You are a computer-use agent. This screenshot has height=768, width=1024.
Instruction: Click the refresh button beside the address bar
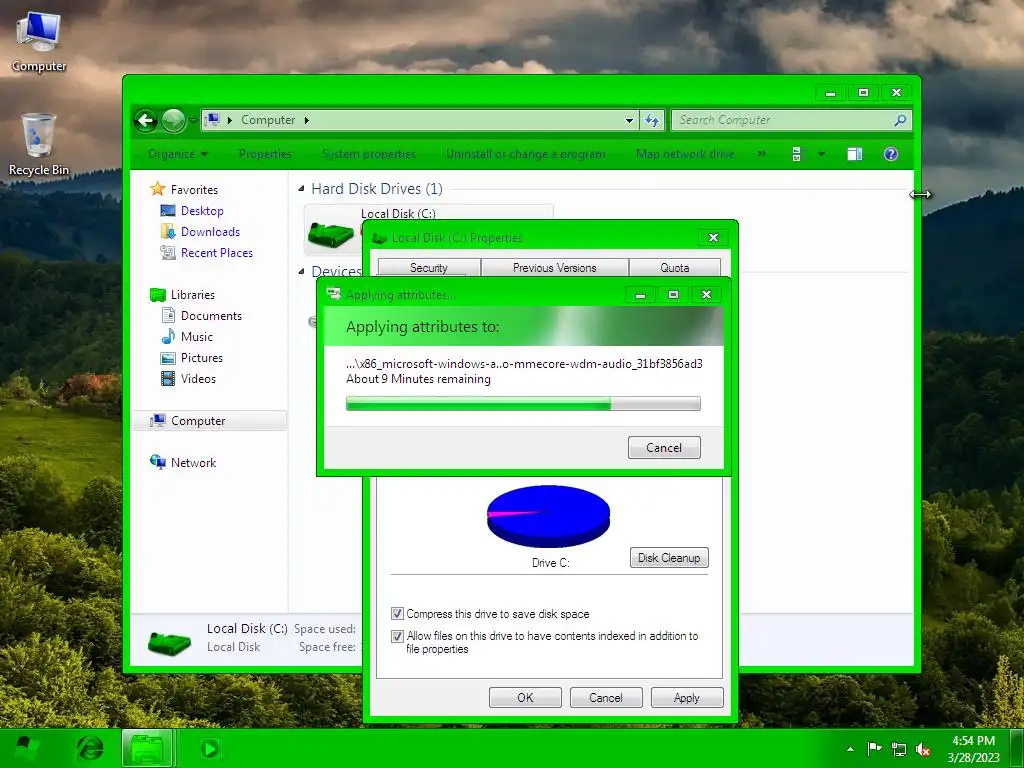point(652,120)
